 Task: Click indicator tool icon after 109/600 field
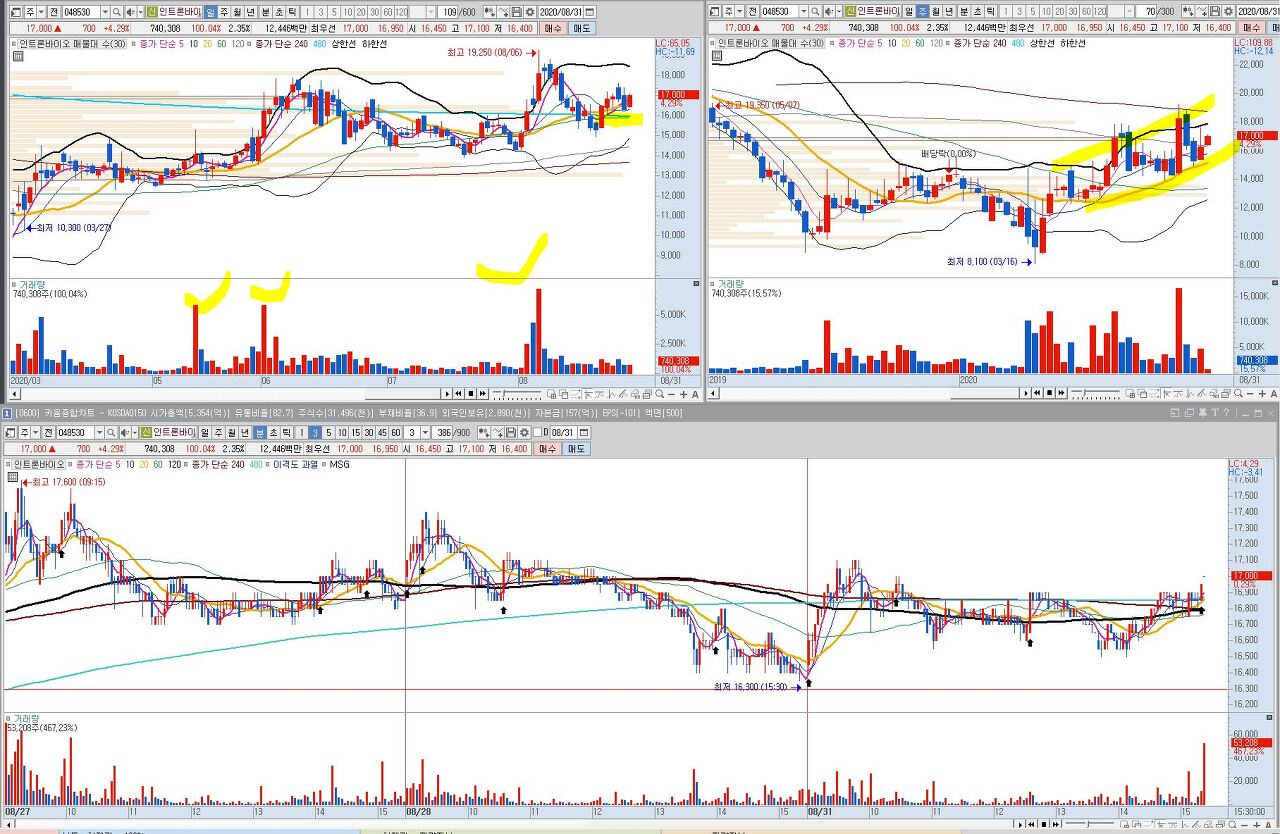490,11
